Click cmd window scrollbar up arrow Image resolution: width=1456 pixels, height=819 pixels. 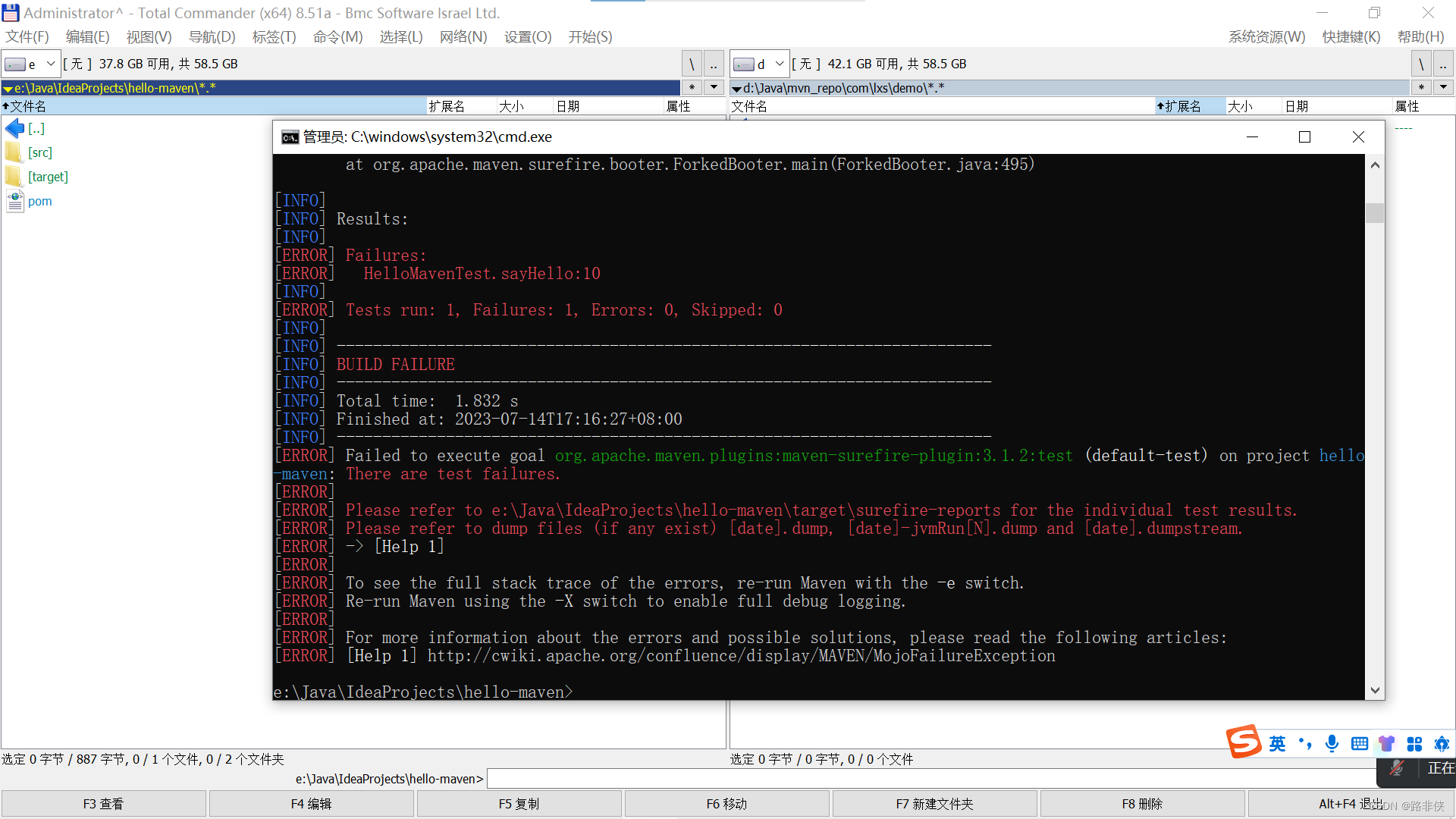1375,165
